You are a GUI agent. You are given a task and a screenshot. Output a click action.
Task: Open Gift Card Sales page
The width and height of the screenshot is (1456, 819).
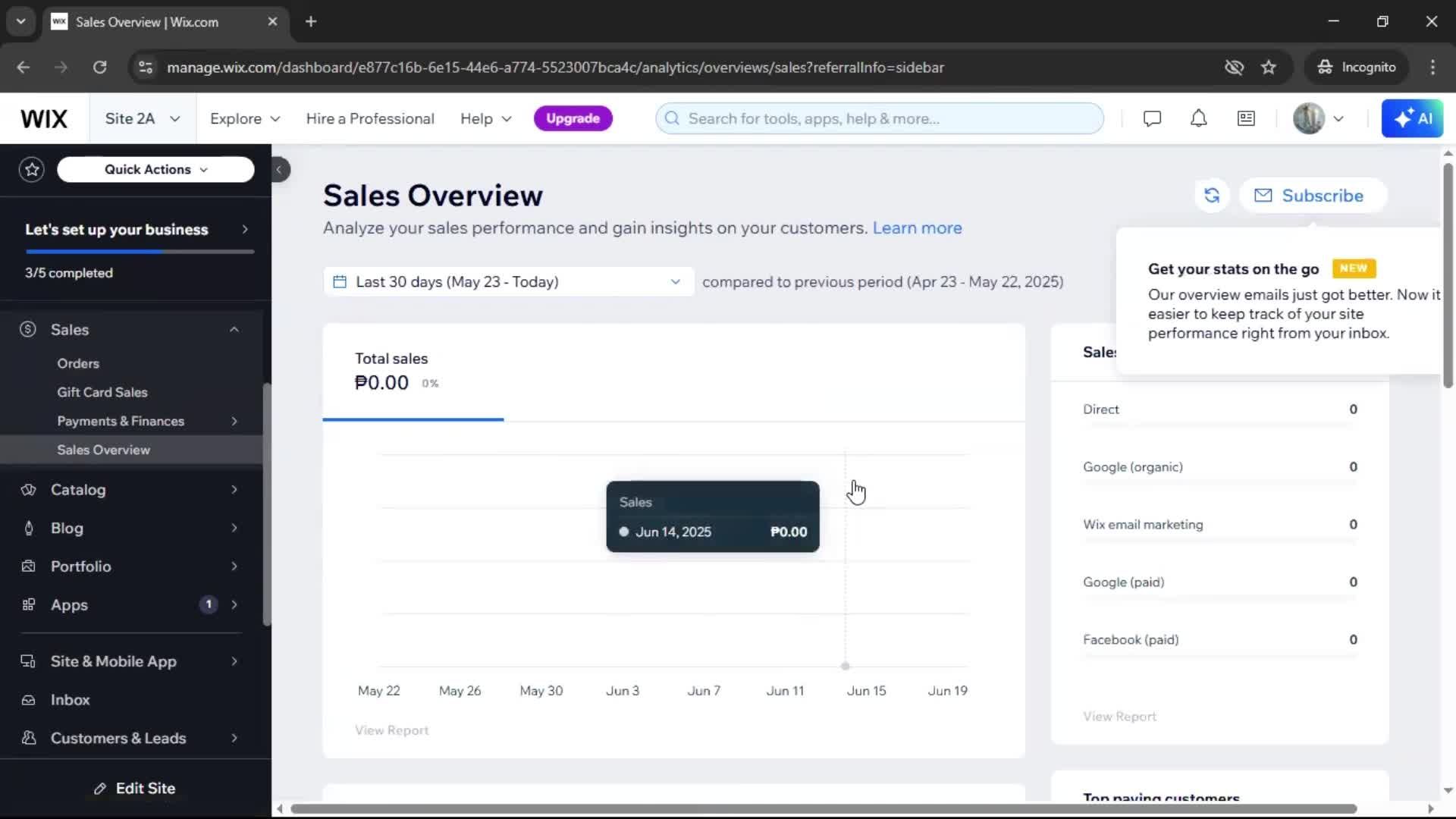[x=102, y=392]
